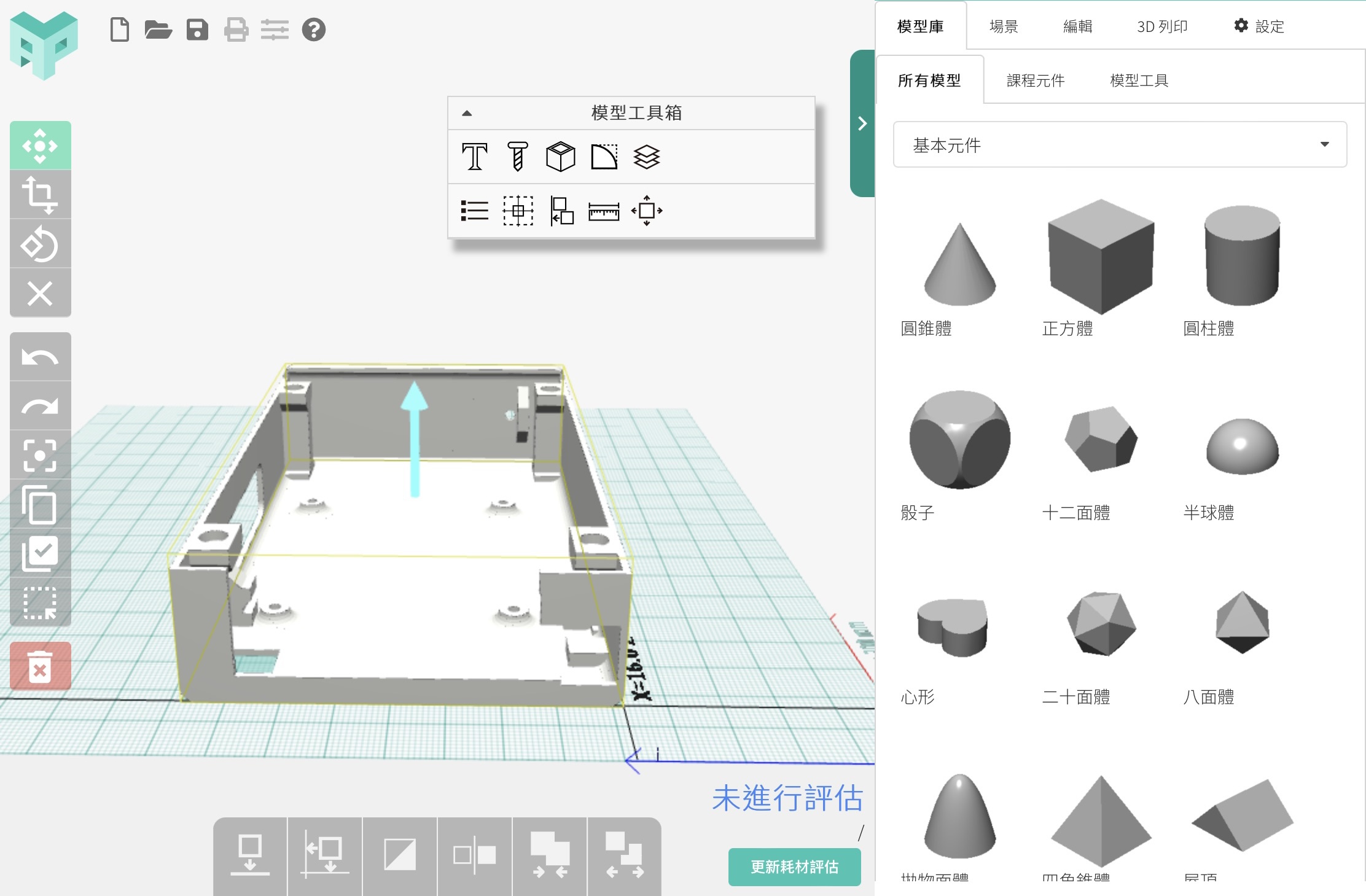Click the screw tool in model toolbox
This screenshot has width=1366, height=896.
517,157
